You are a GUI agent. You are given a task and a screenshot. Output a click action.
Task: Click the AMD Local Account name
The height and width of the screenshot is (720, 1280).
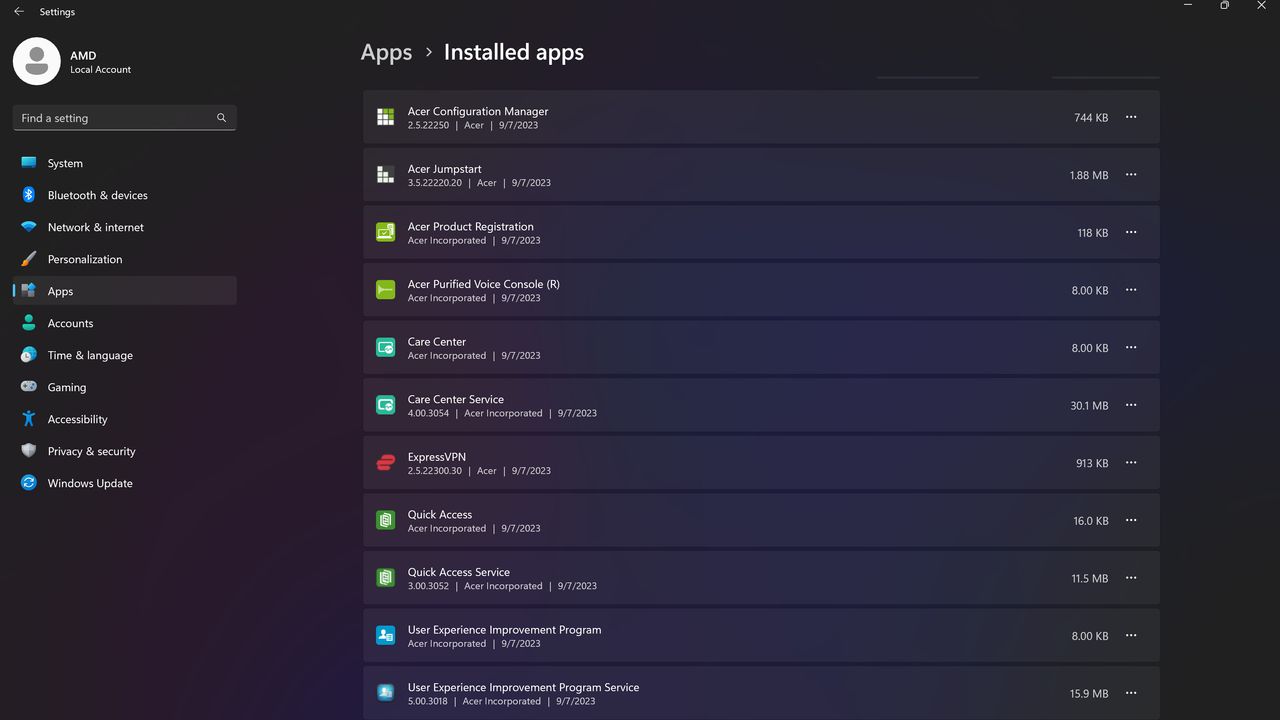(x=100, y=62)
